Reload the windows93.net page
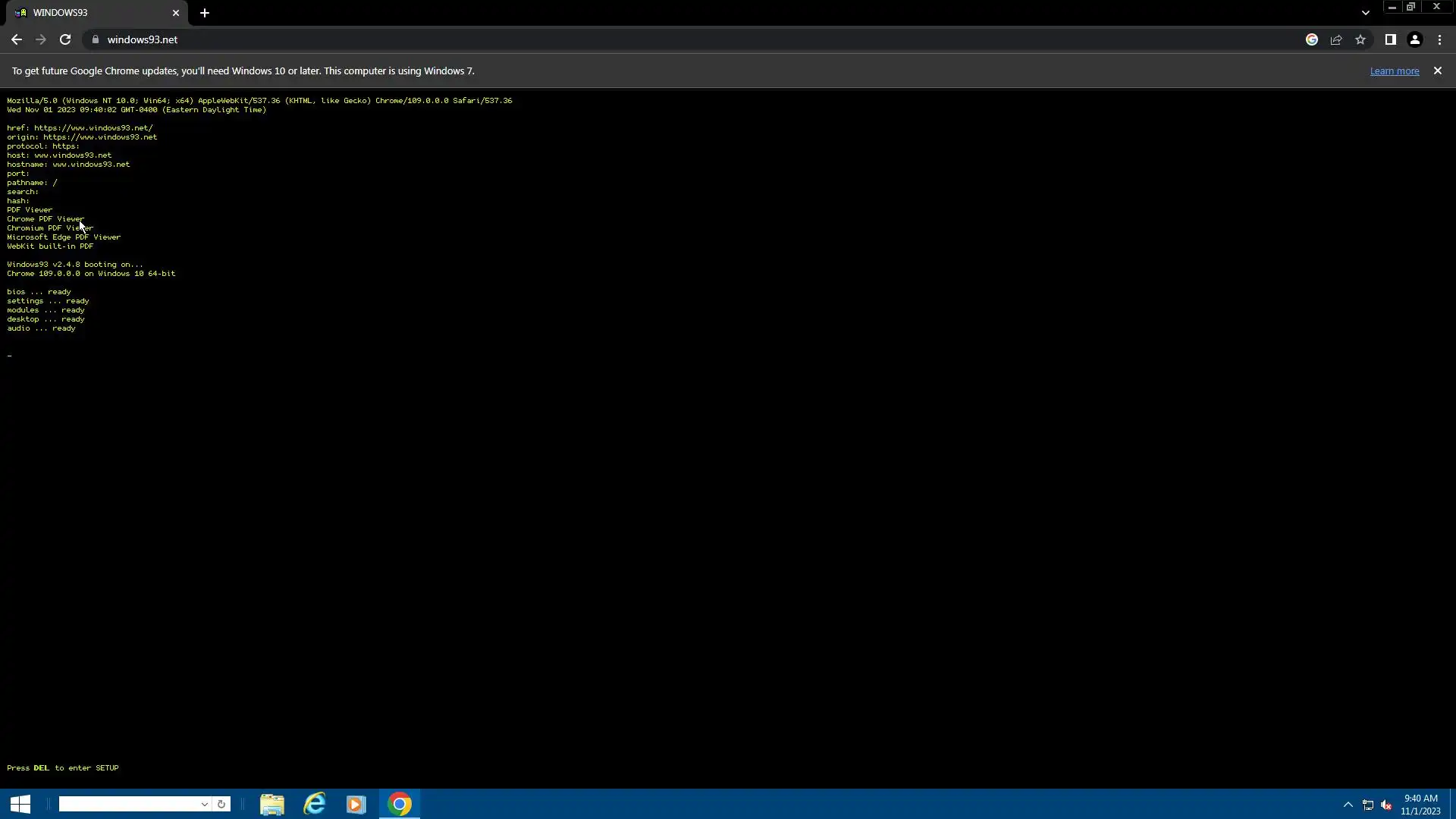Screen dimensions: 1456x819 pos(65,39)
